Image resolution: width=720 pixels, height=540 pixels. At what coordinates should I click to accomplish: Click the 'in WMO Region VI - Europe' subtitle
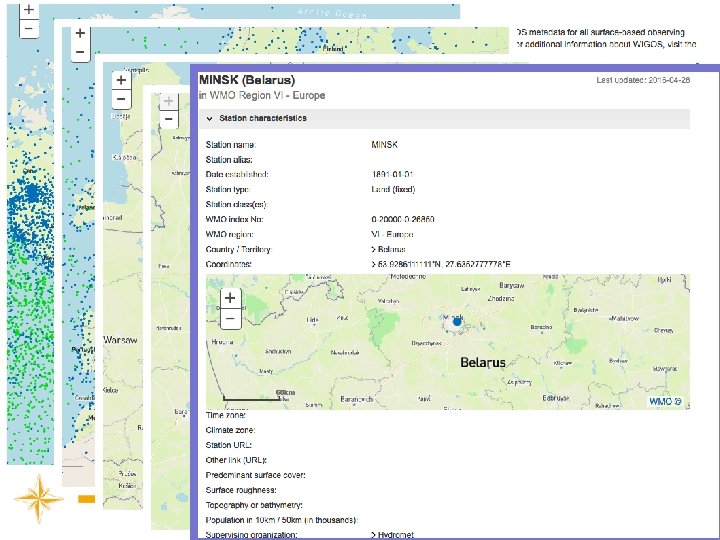pos(262,96)
